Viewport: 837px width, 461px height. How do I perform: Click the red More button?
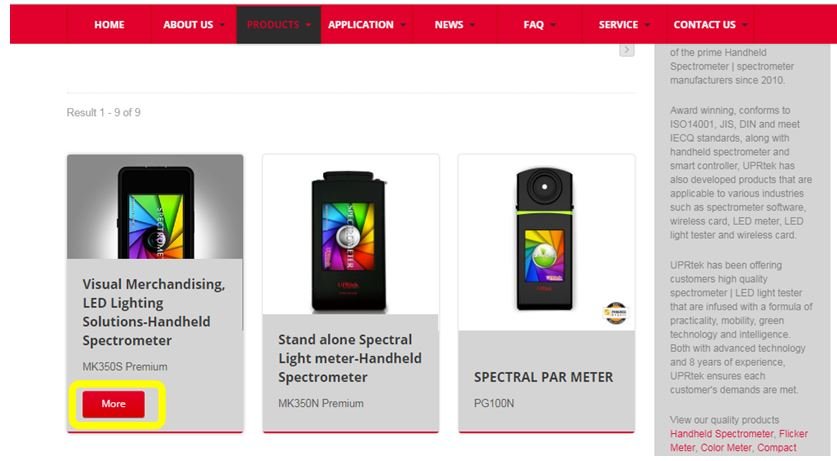(x=113, y=404)
